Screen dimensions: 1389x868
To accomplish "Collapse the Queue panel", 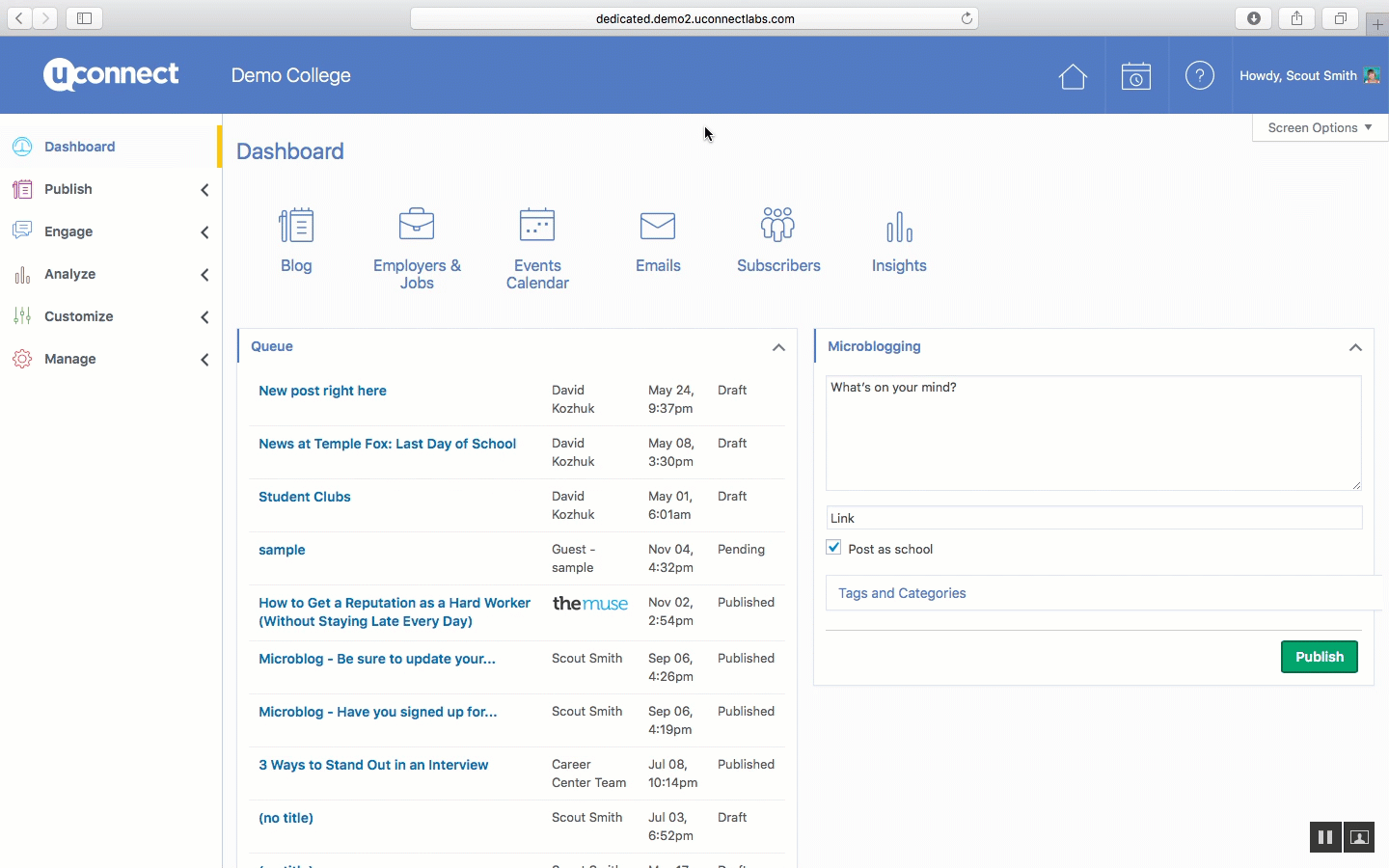I will click(x=778, y=347).
